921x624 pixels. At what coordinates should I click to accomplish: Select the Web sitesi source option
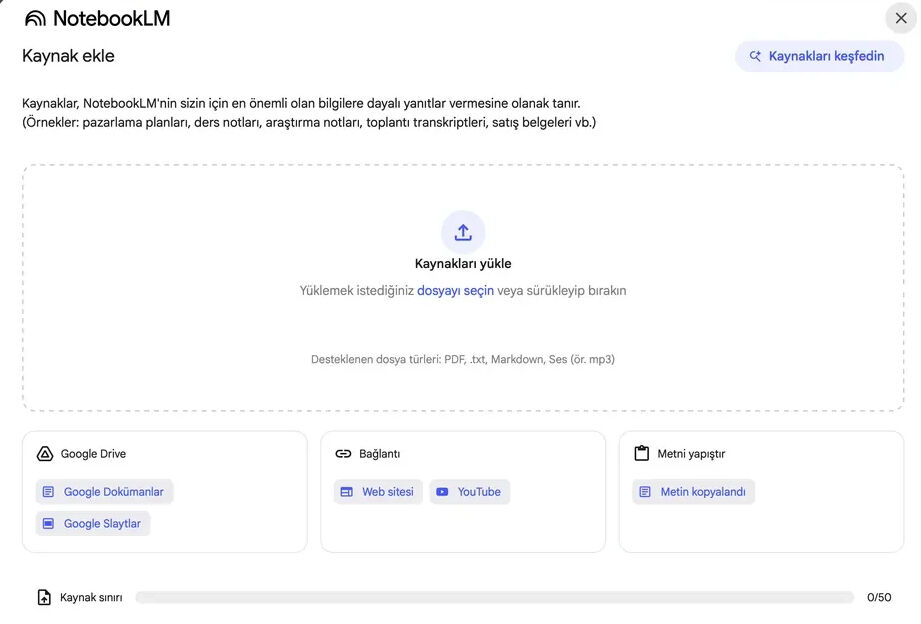pyautogui.click(x=378, y=491)
